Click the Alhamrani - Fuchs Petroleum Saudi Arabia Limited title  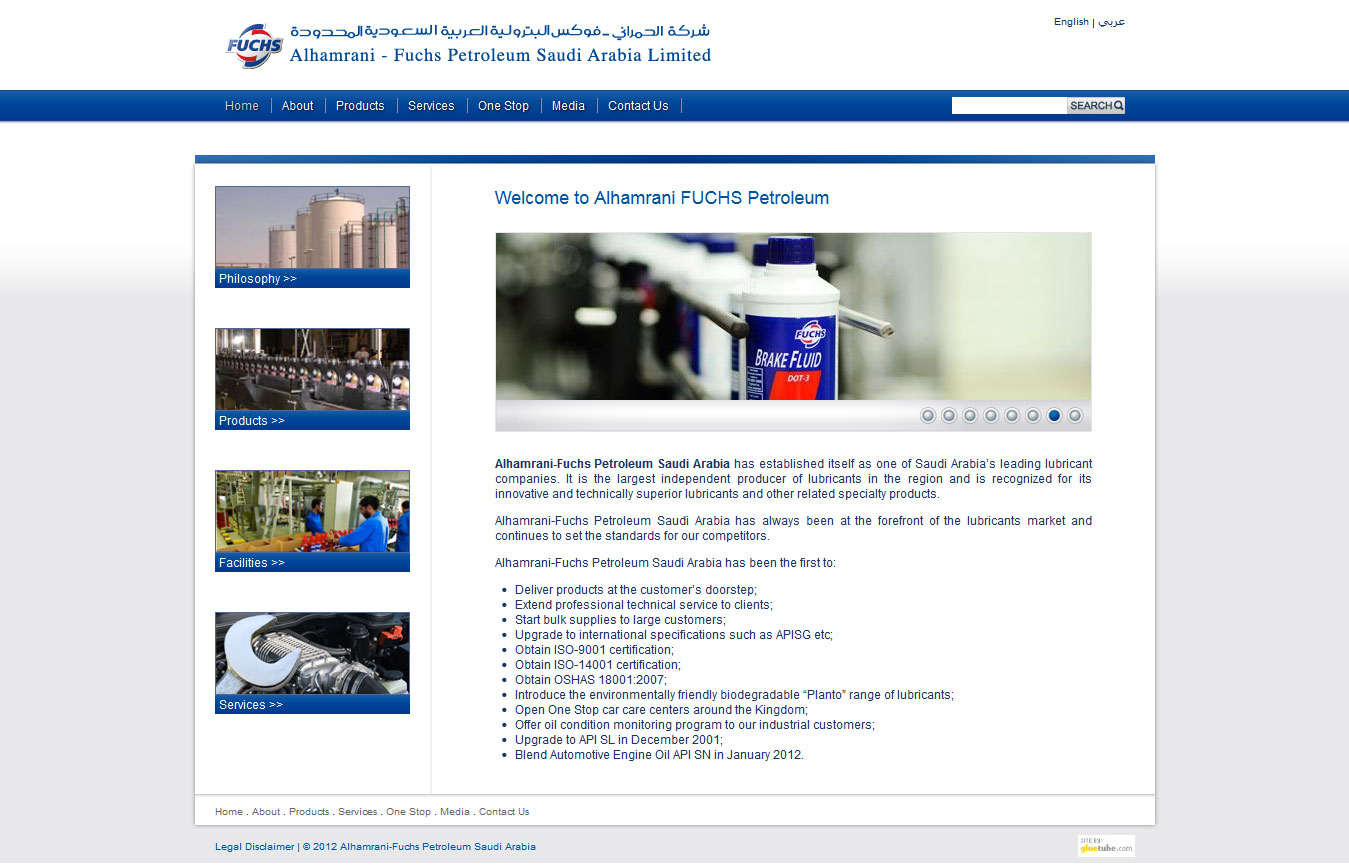click(500, 56)
